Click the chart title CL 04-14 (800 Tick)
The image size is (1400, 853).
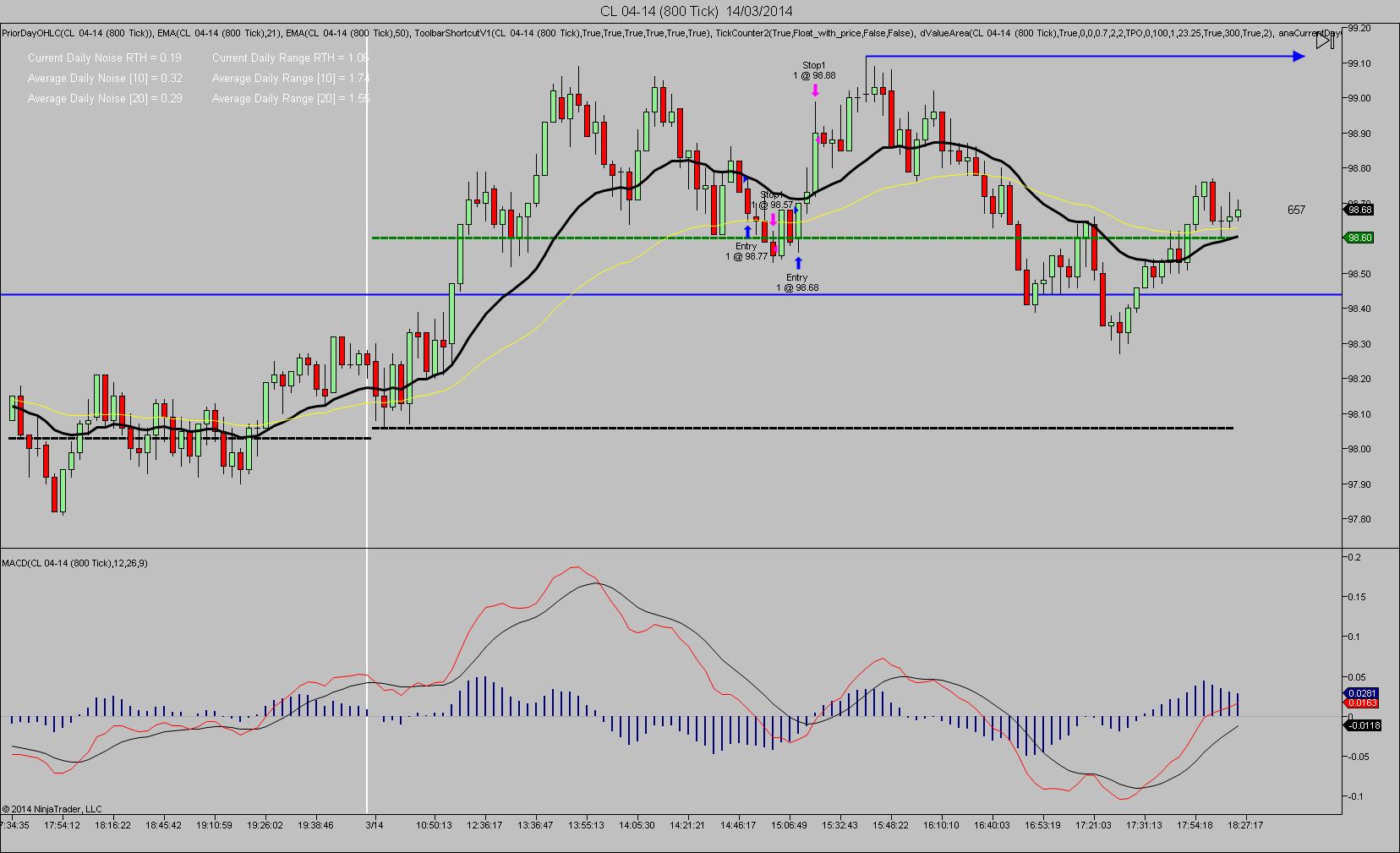tap(659, 11)
